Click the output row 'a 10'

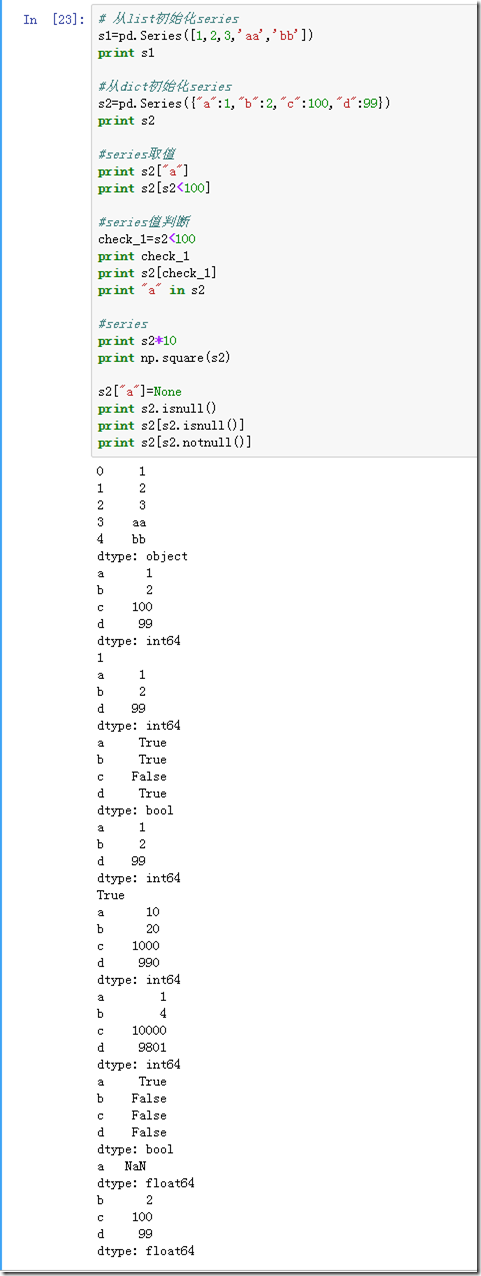click(128, 913)
